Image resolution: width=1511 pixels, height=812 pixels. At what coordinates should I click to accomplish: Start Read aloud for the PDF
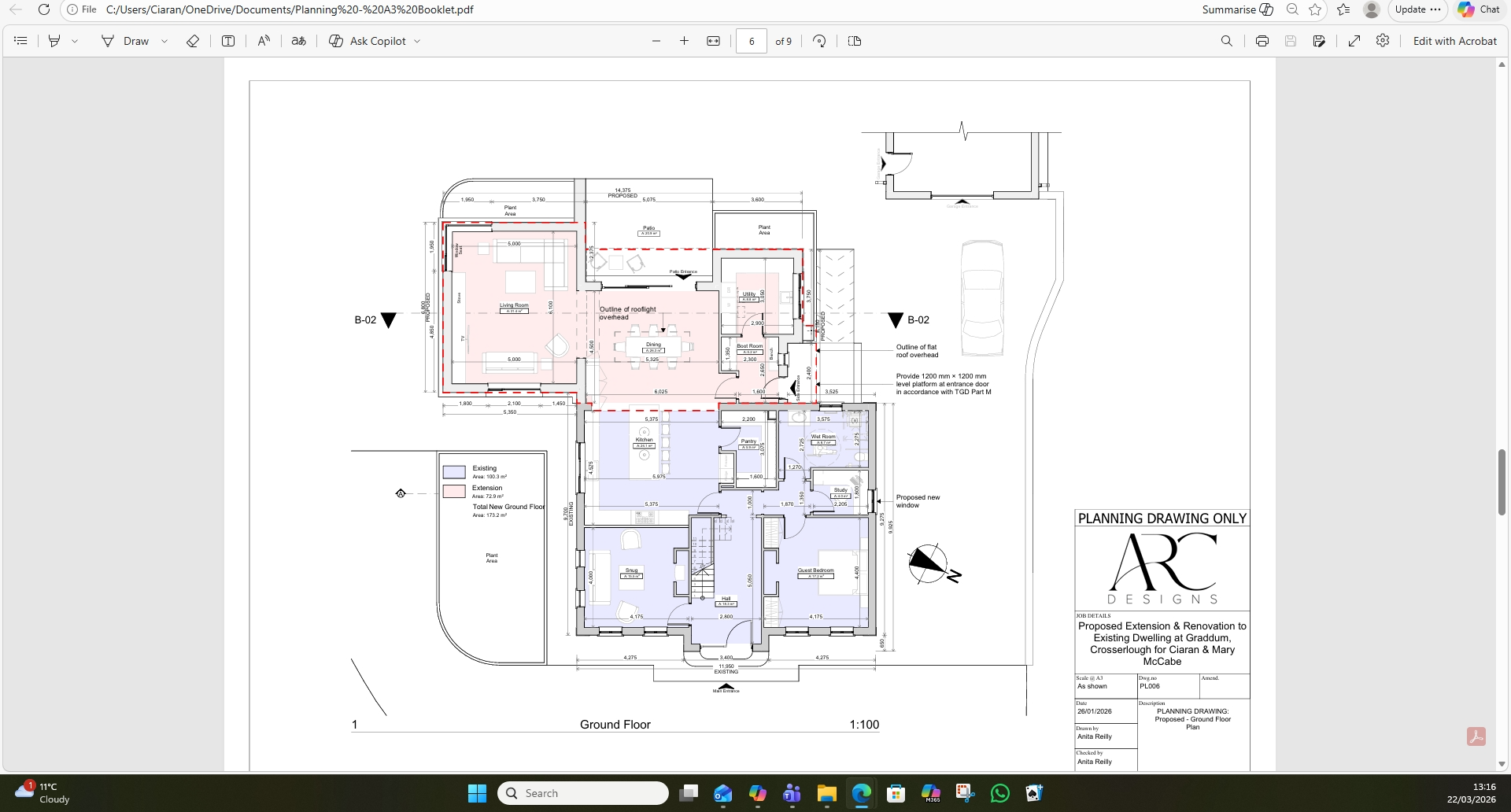(x=264, y=41)
